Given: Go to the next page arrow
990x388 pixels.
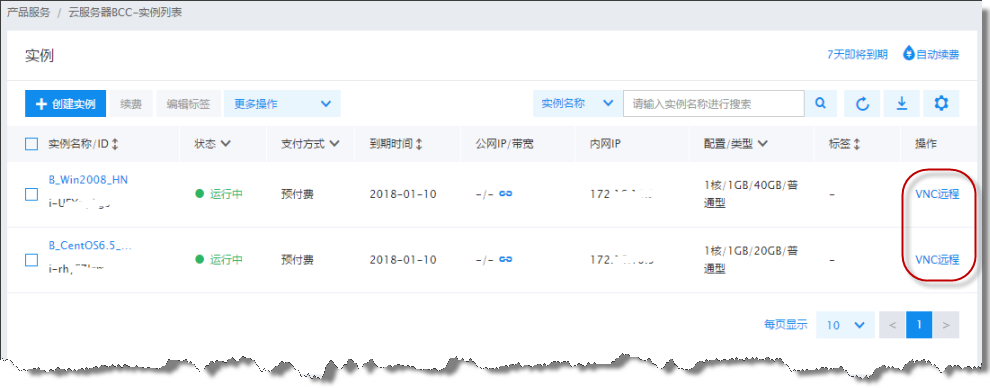Looking at the screenshot, I should (x=946, y=325).
